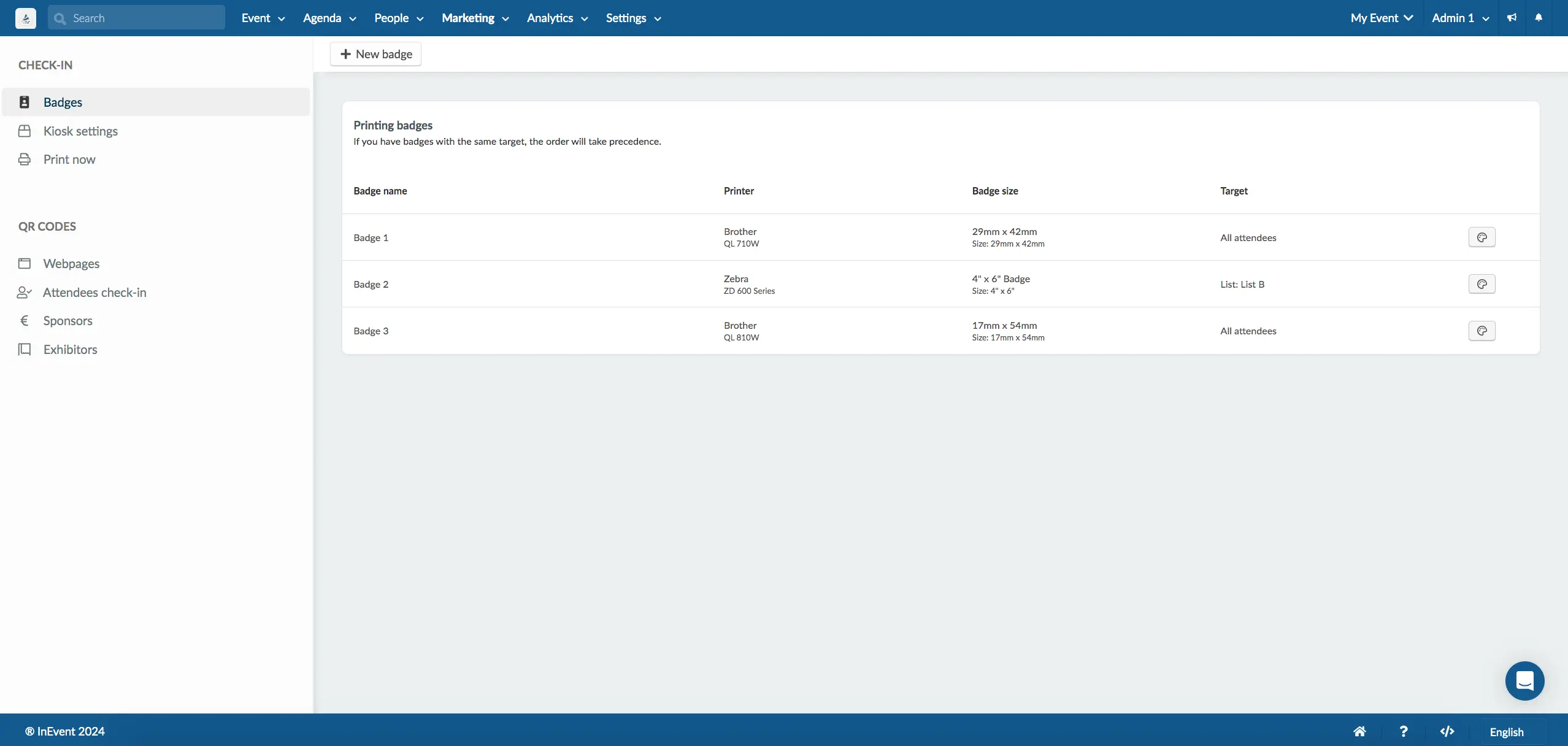This screenshot has height=746, width=1568.
Task: Select Print now option
Action: [x=68, y=159]
